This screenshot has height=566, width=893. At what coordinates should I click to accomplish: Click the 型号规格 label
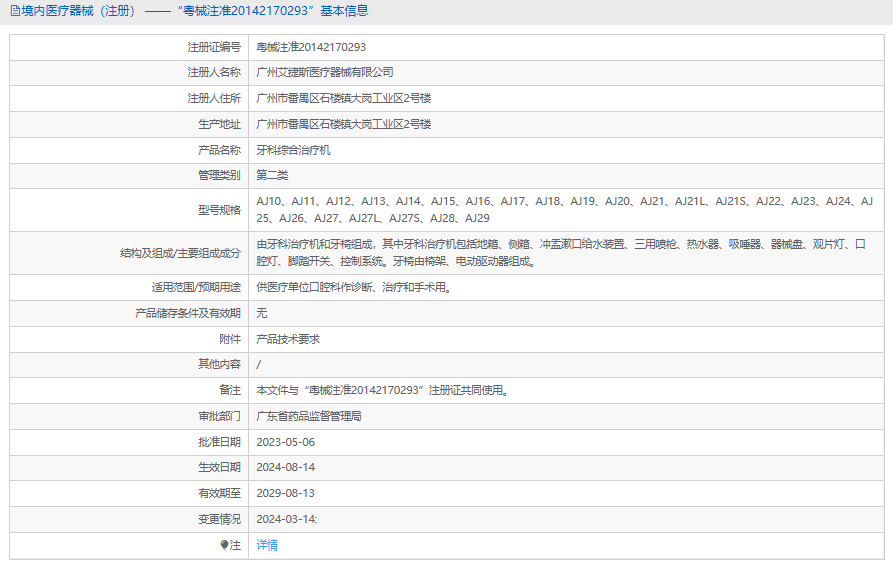point(219,210)
